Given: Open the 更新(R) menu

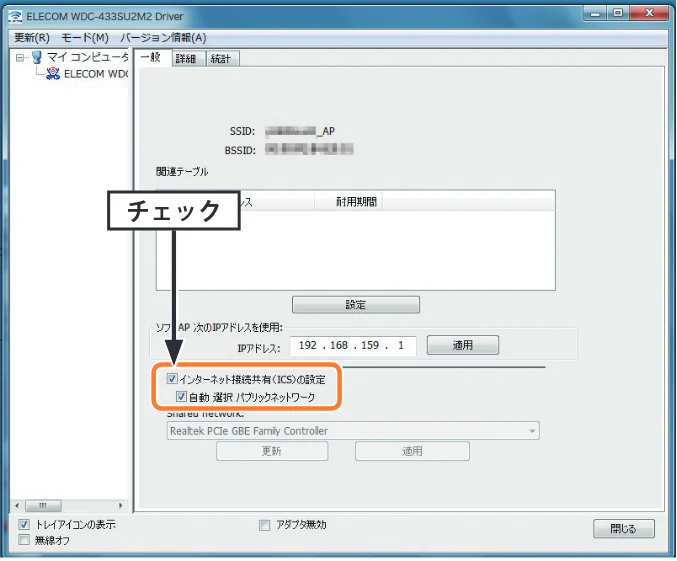Looking at the screenshot, I should pyautogui.click(x=32, y=38).
